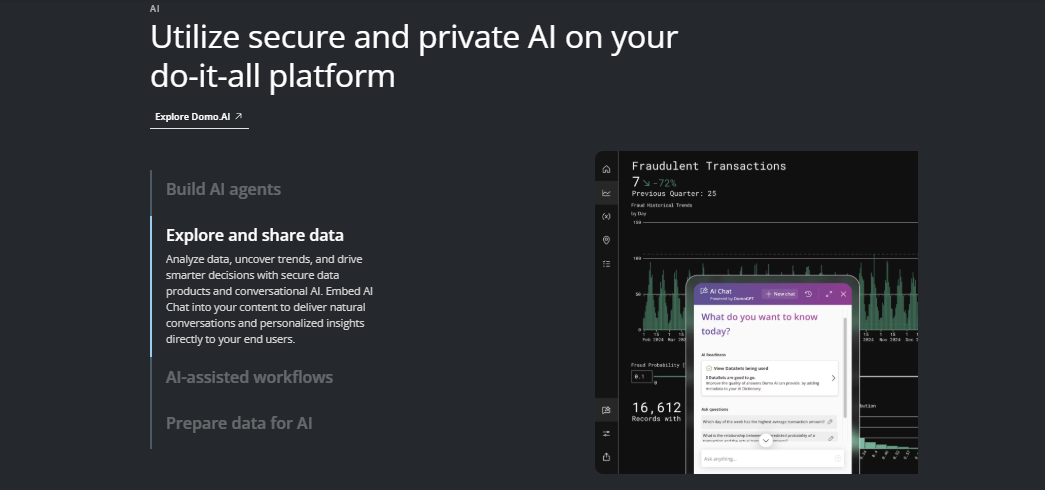Click the What do you want to know today heading

pyautogui.click(x=759, y=324)
